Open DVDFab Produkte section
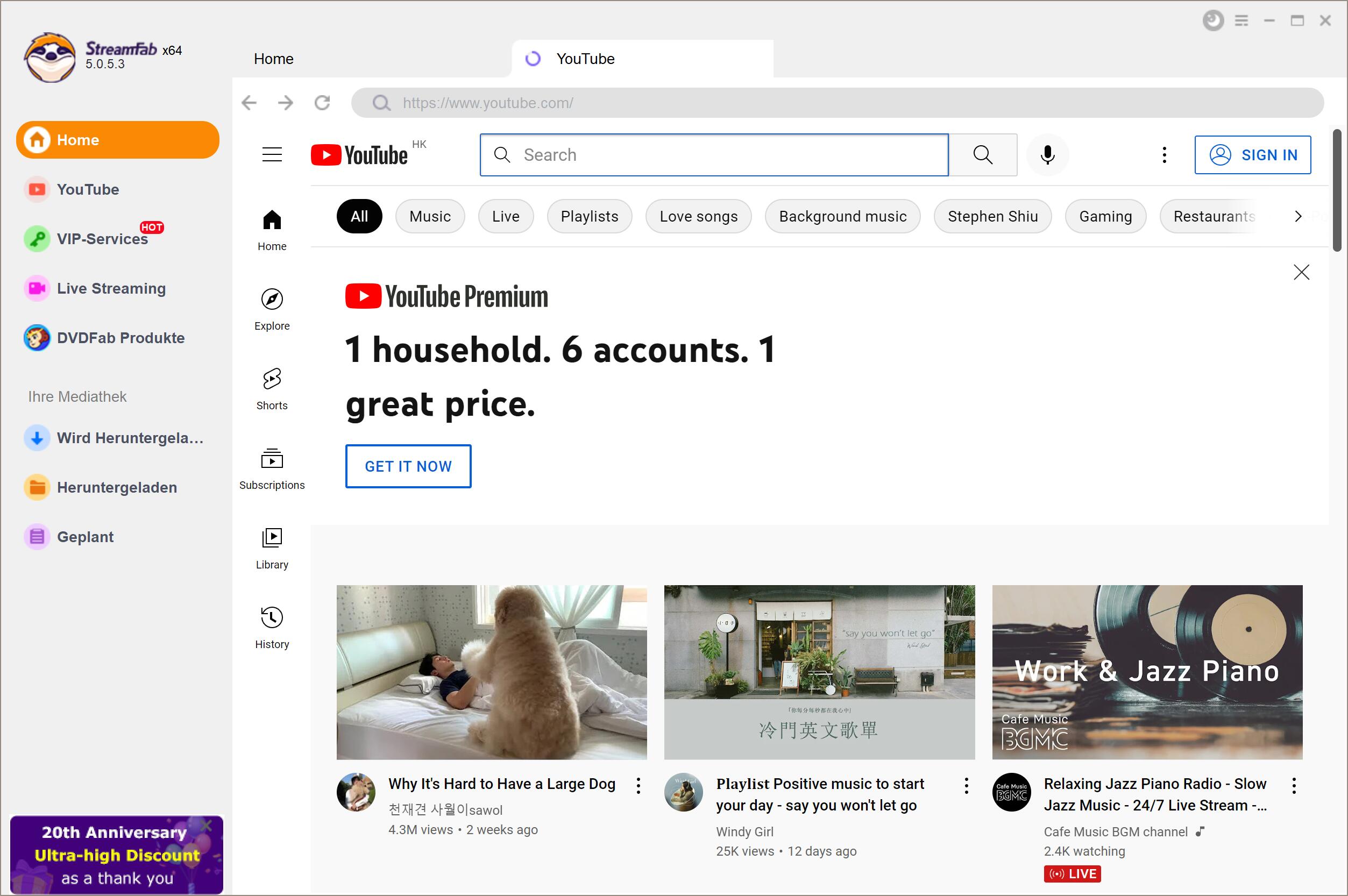The image size is (1348, 896). point(121,338)
